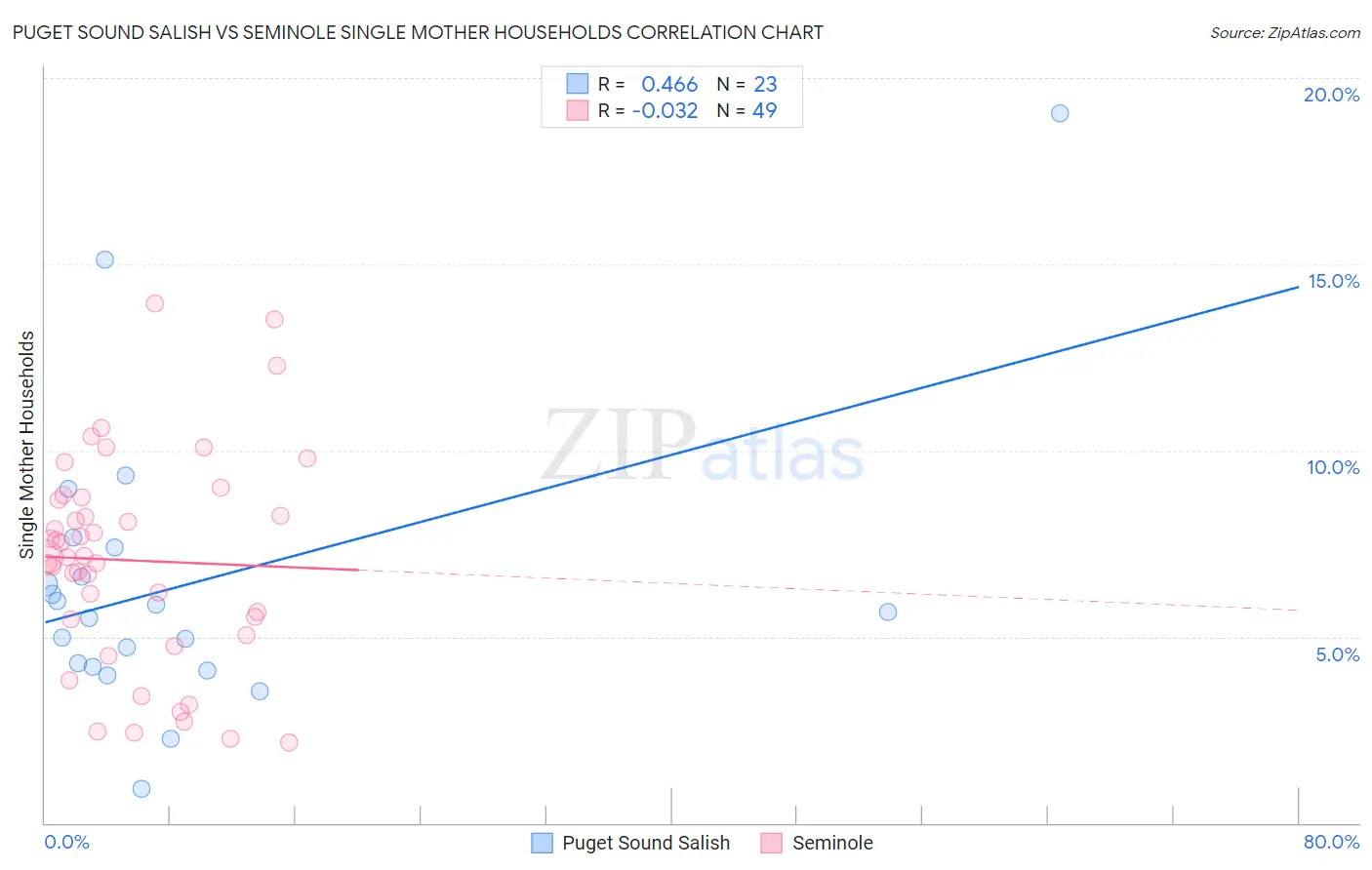Click the pink R = -0.032 stats swatch

coord(578,110)
